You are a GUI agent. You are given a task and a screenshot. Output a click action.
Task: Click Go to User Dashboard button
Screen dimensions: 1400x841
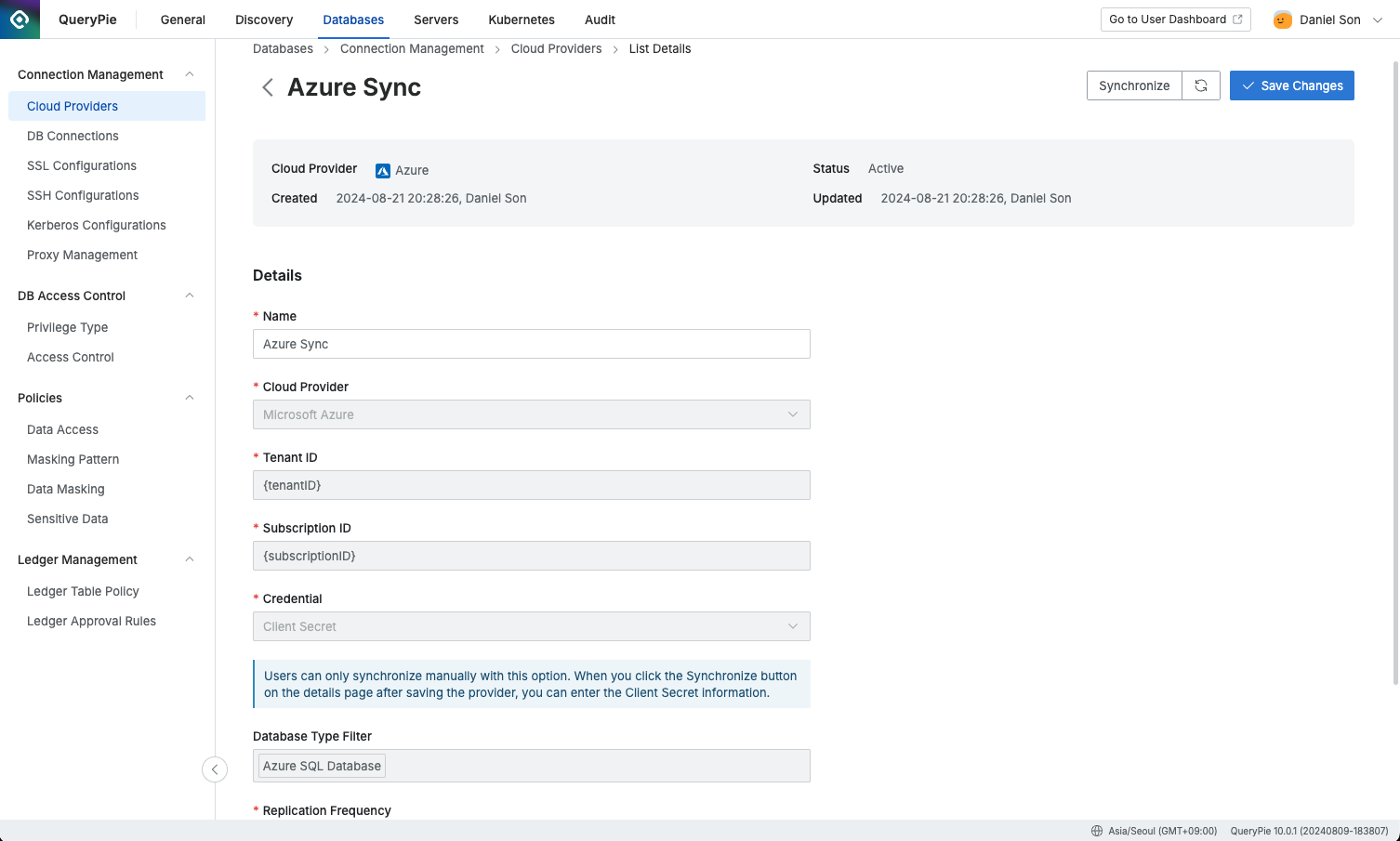pos(1176,20)
